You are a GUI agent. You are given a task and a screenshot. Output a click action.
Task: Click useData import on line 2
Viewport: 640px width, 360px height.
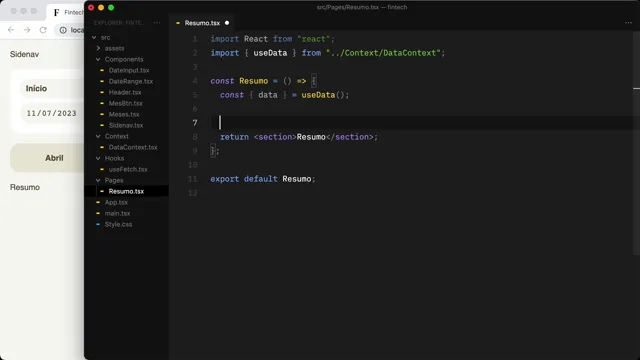click(x=270, y=53)
